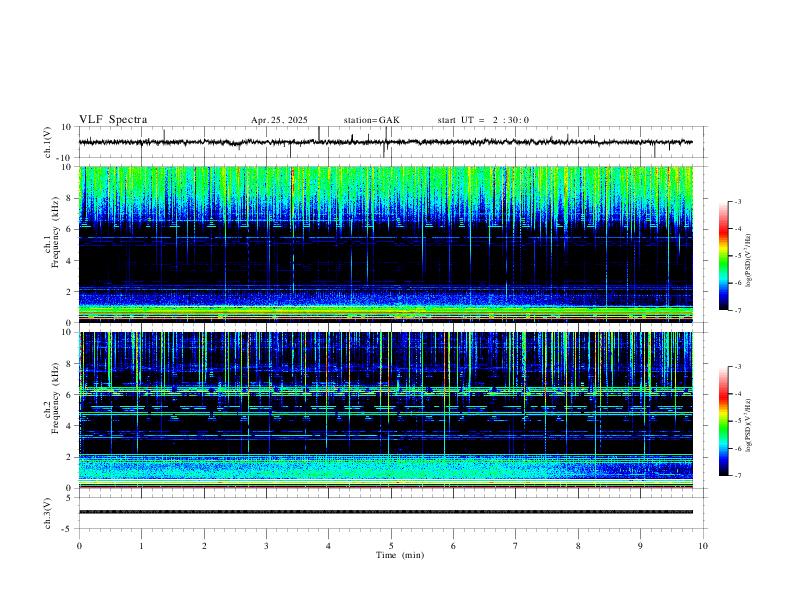Click the "8" kHz tick on ch.1 frequency axis
Image resolution: width=792 pixels, height=612 pixels.
click(70, 198)
